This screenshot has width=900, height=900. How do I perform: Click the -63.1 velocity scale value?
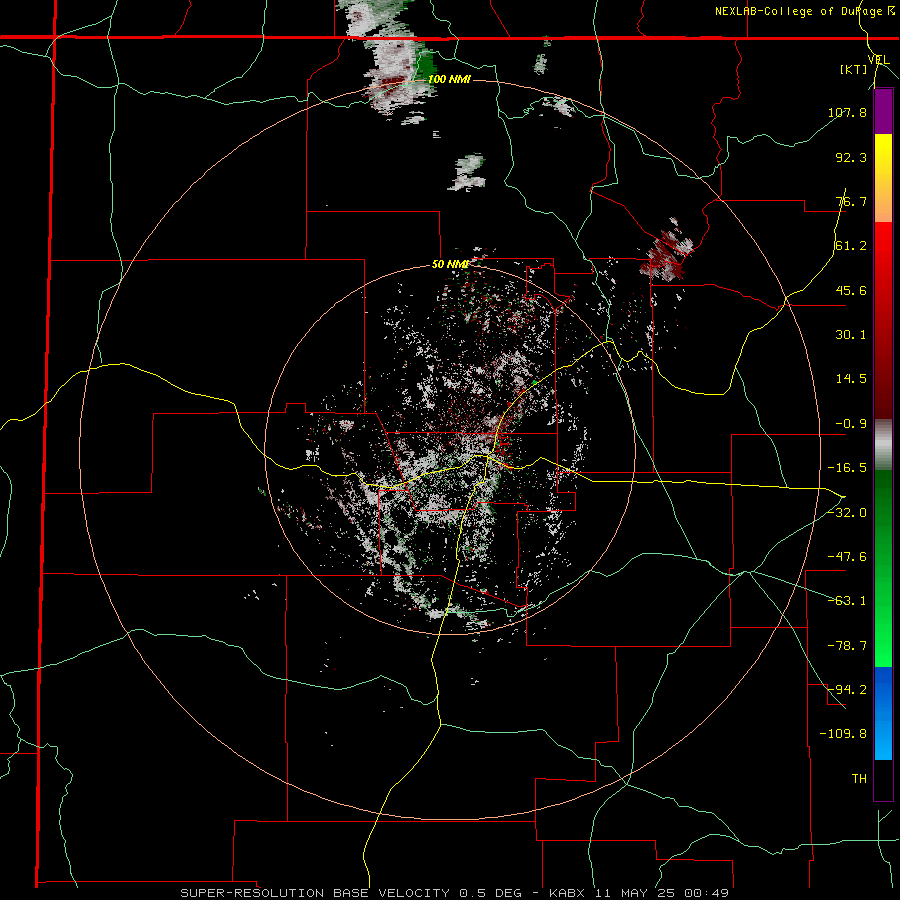pos(847,601)
